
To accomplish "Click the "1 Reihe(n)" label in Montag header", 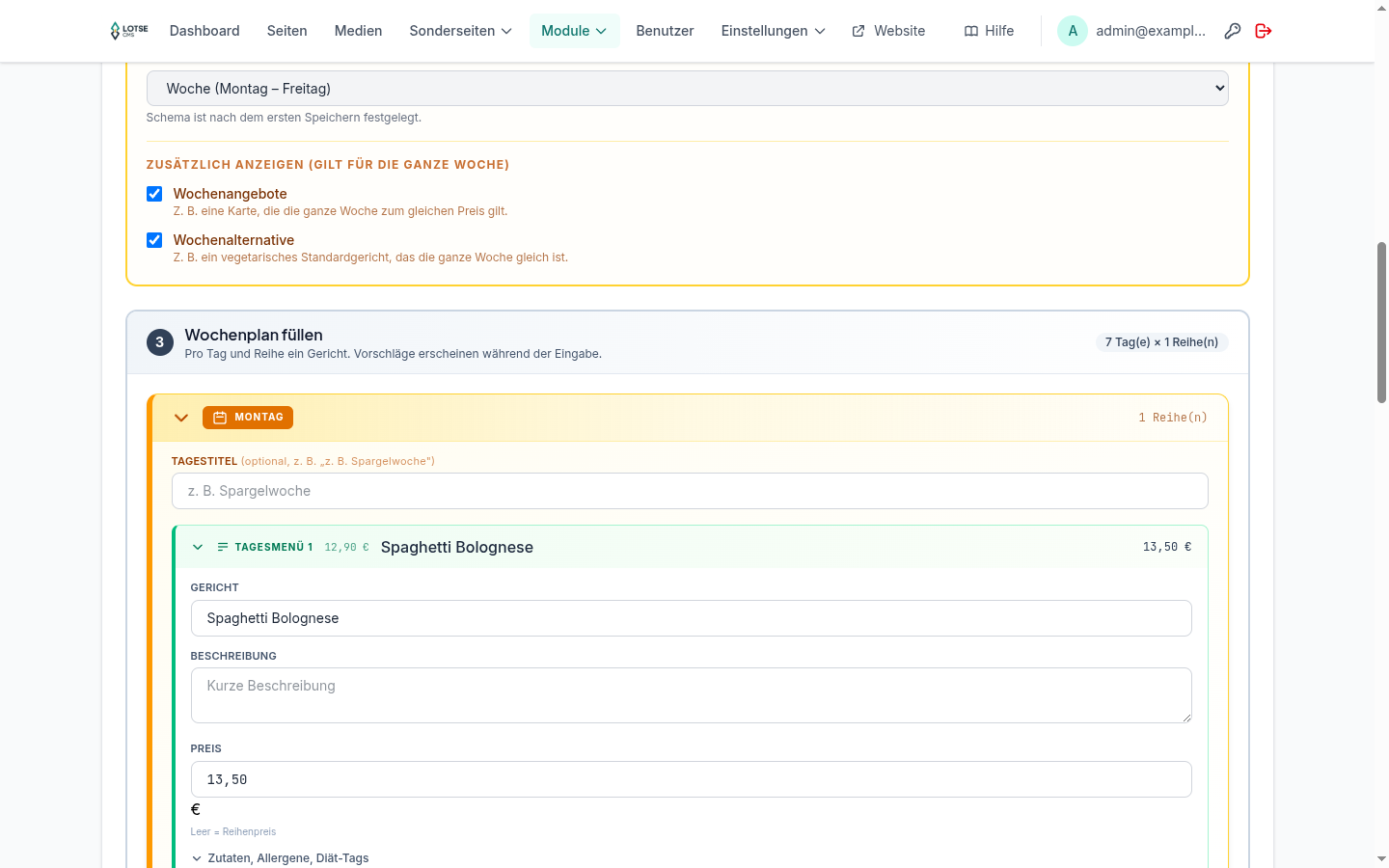I will 1173,418.
